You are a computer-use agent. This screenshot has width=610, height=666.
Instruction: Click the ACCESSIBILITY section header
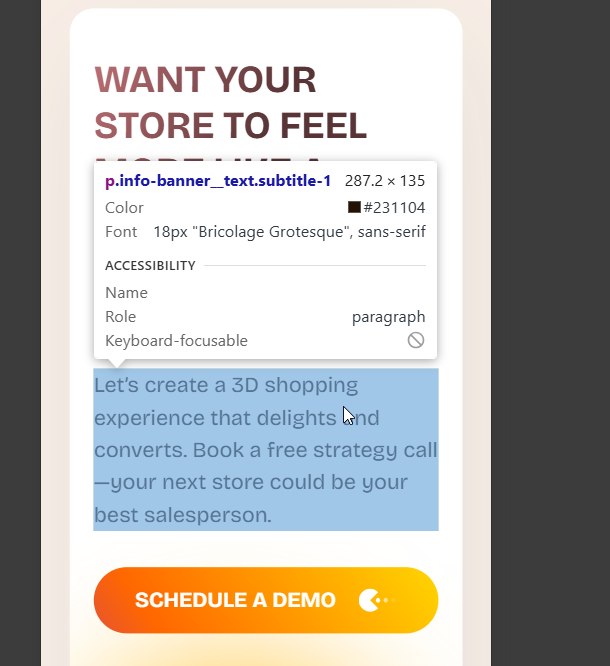coord(150,265)
